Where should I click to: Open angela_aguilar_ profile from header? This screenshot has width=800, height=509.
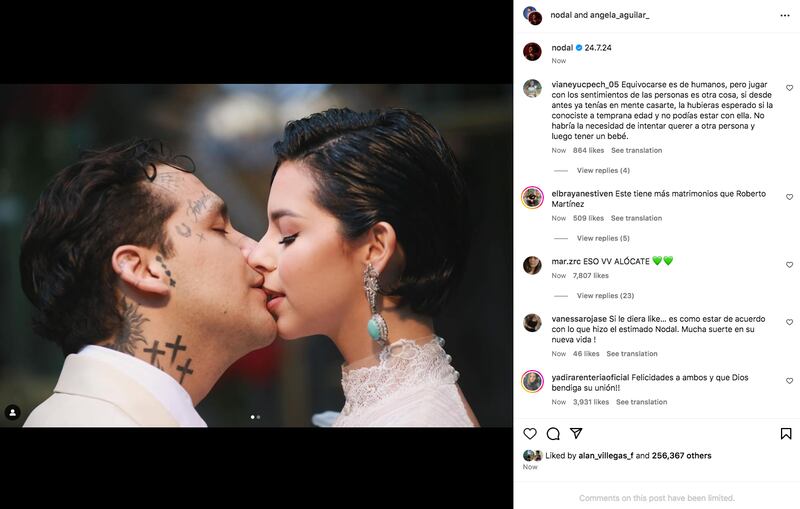point(619,15)
